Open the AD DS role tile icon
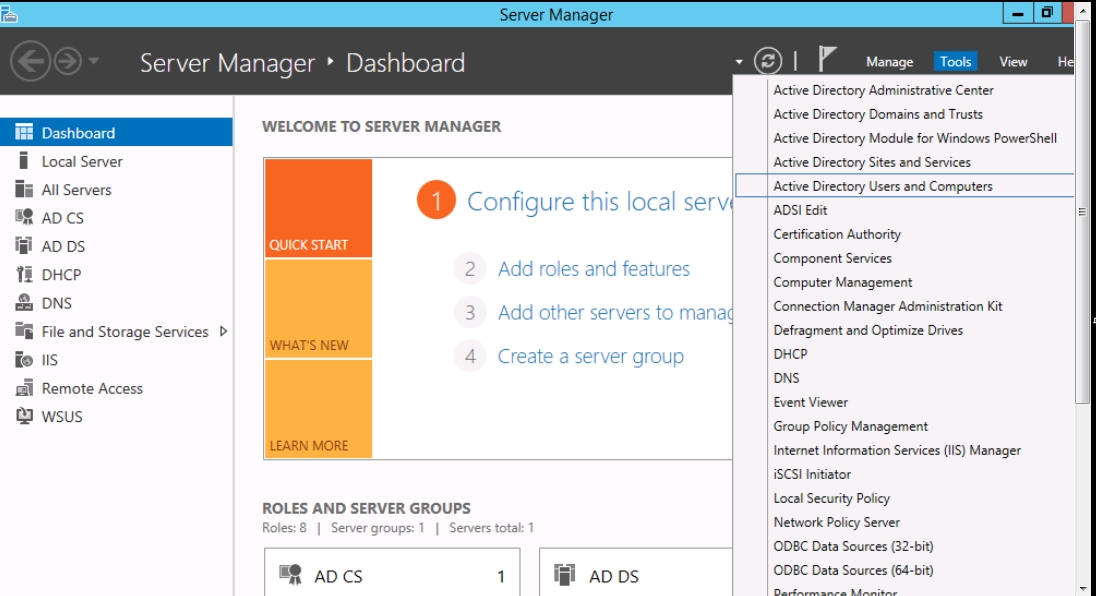1096x596 pixels. (565, 574)
